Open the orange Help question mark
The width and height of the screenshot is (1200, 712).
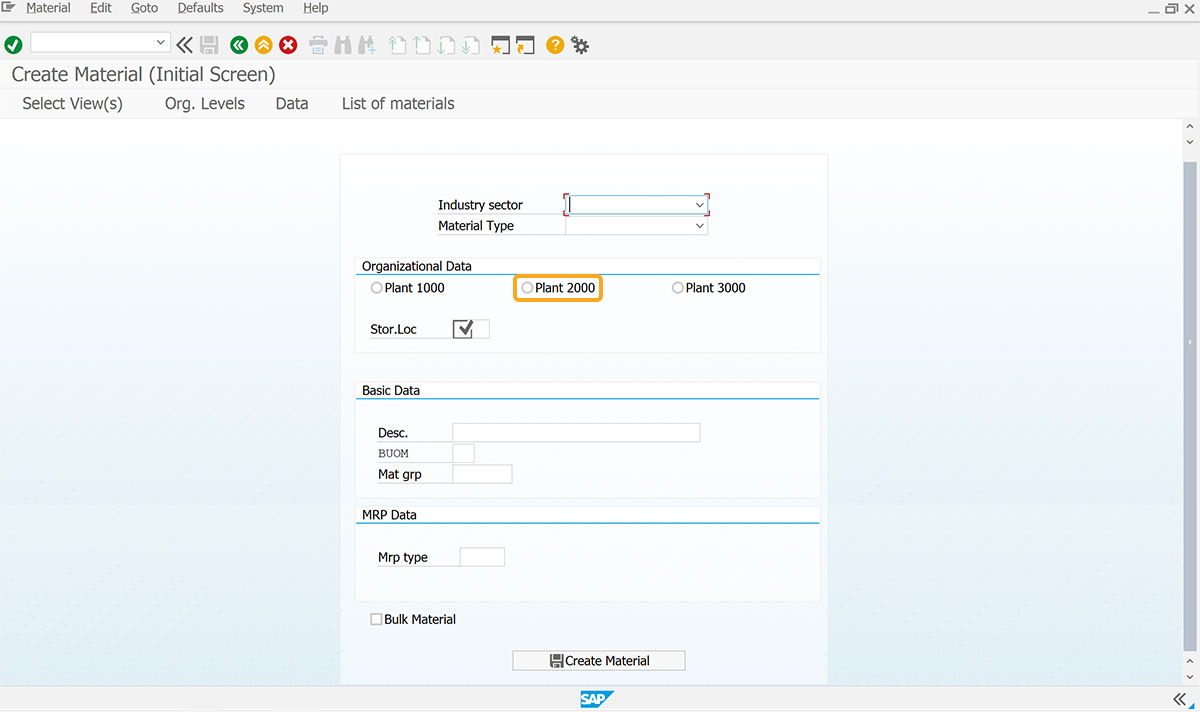(x=555, y=45)
